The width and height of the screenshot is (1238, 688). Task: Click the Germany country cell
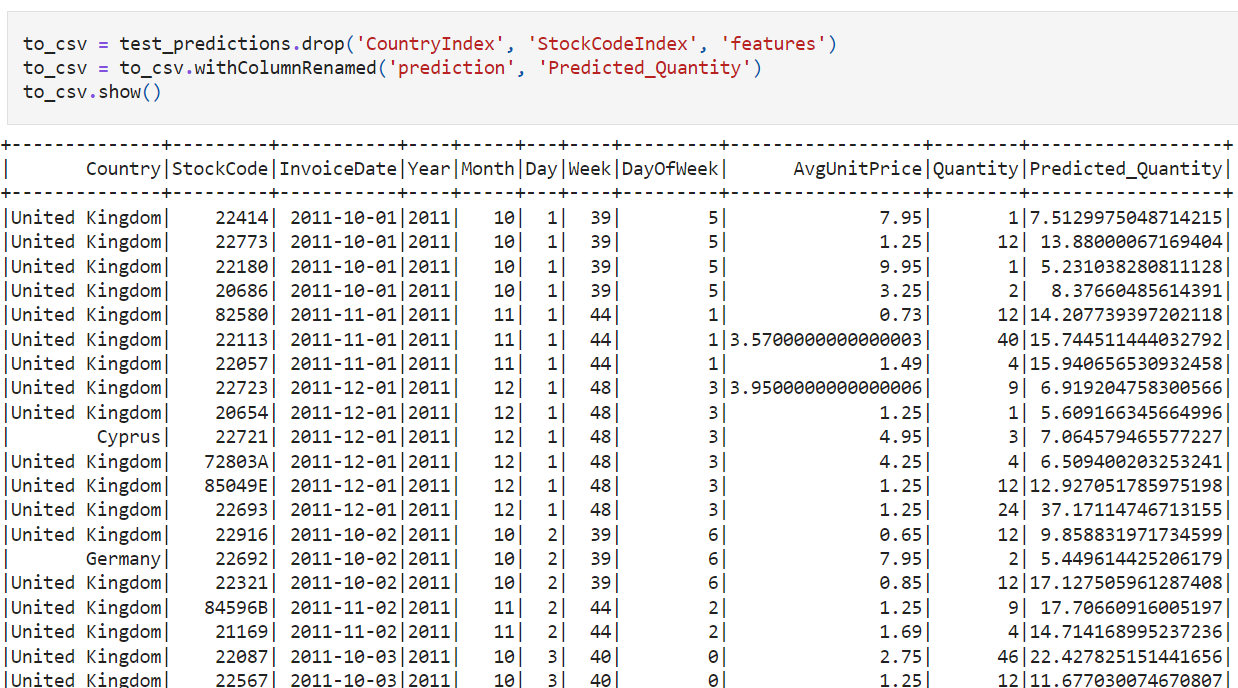click(123, 559)
